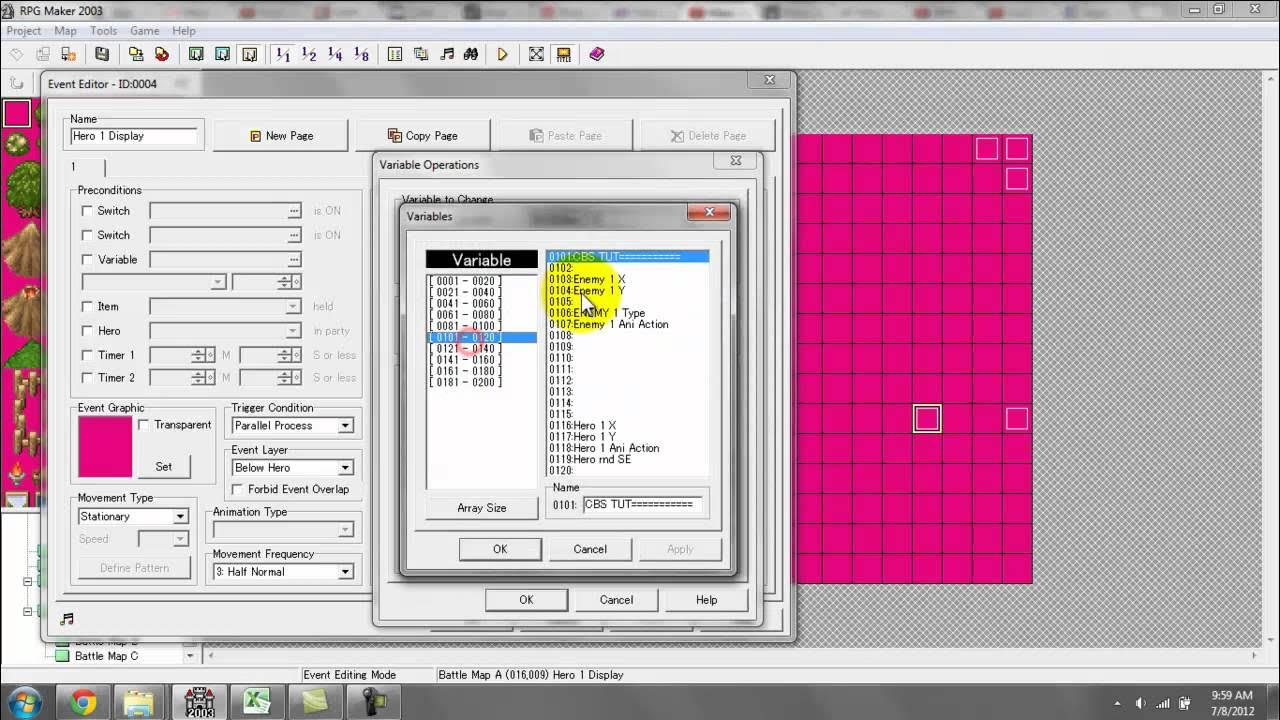Click the New Project toolbar icon

click(17, 54)
